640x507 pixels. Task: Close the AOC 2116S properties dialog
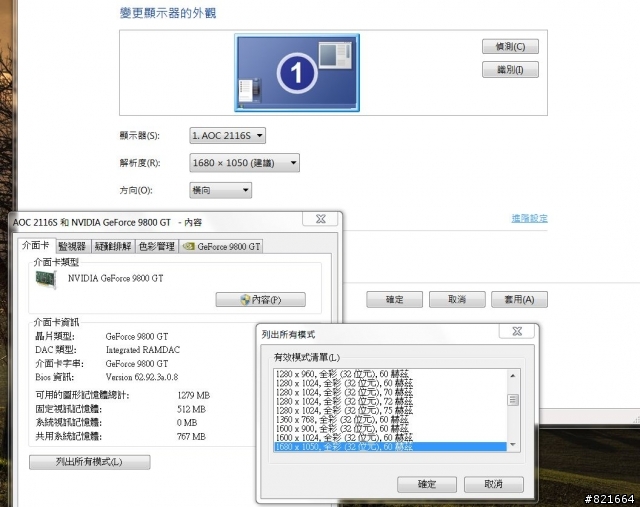tap(320, 219)
